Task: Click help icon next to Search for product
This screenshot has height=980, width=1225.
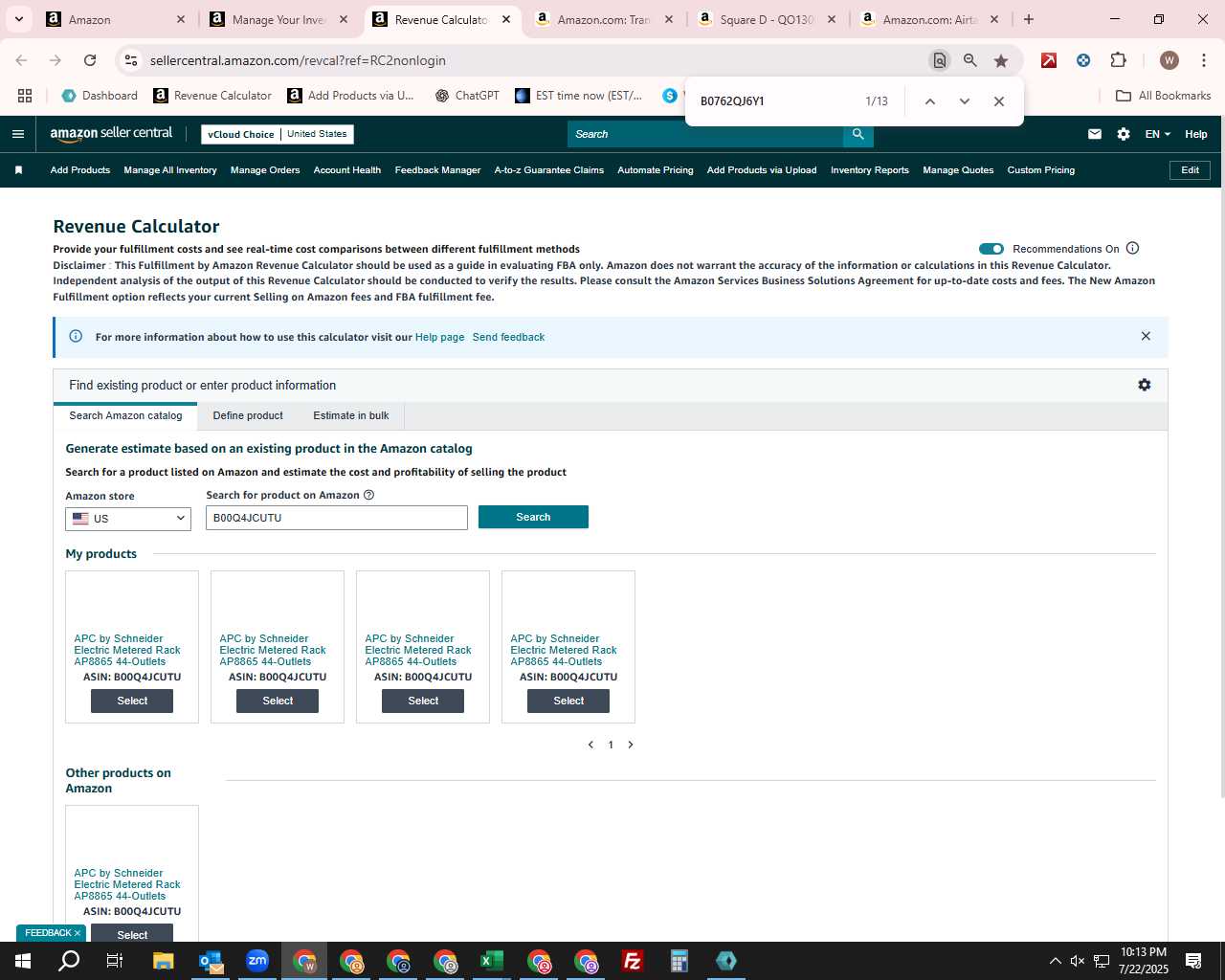Action: [x=369, y=495]
